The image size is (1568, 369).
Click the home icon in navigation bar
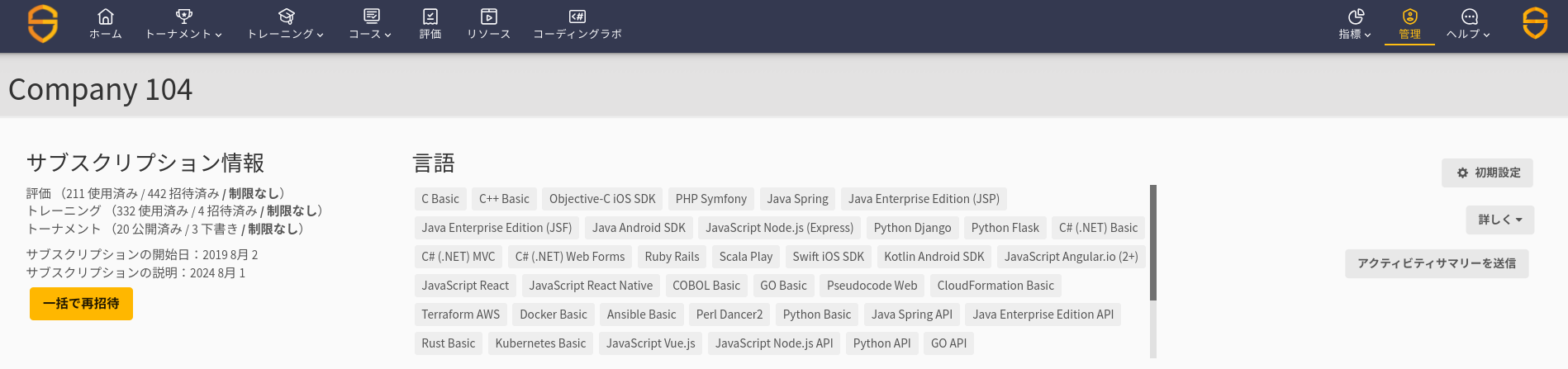[106, 17]
